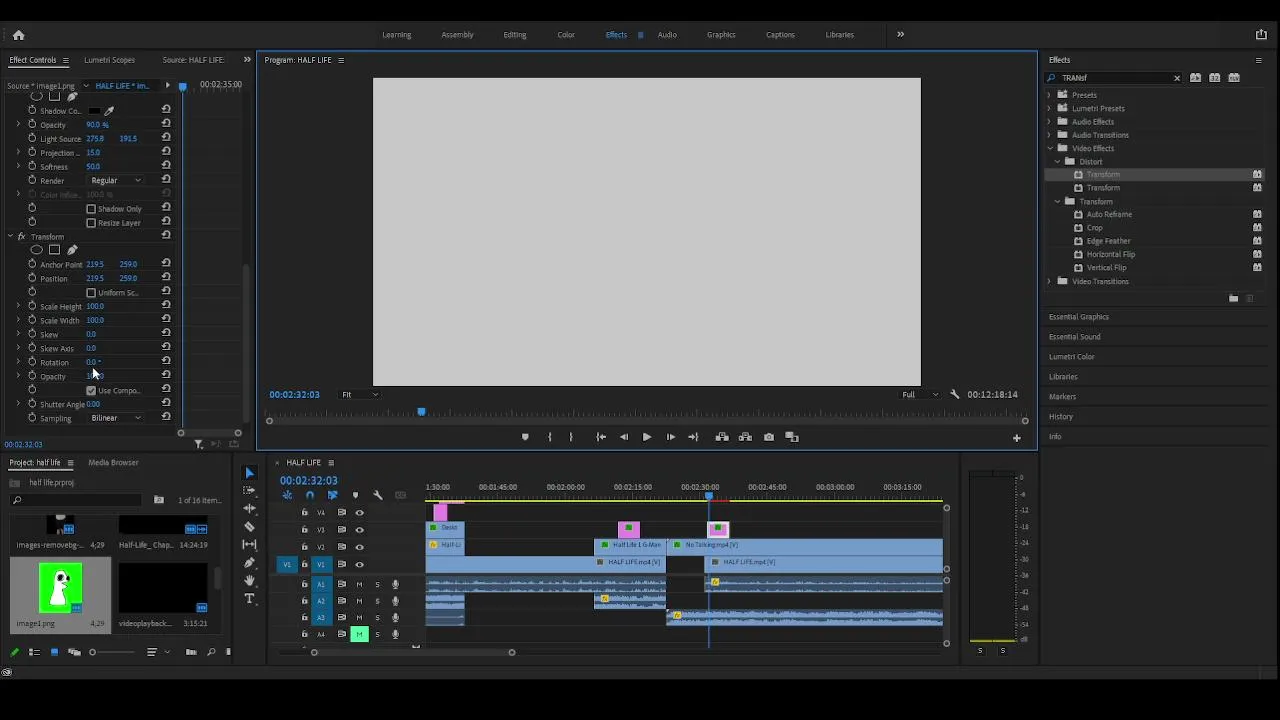This screenshot has width=1280, height=720.
Task: Filter effects by 32-bit Color badge
Action: click(1214, 78)
